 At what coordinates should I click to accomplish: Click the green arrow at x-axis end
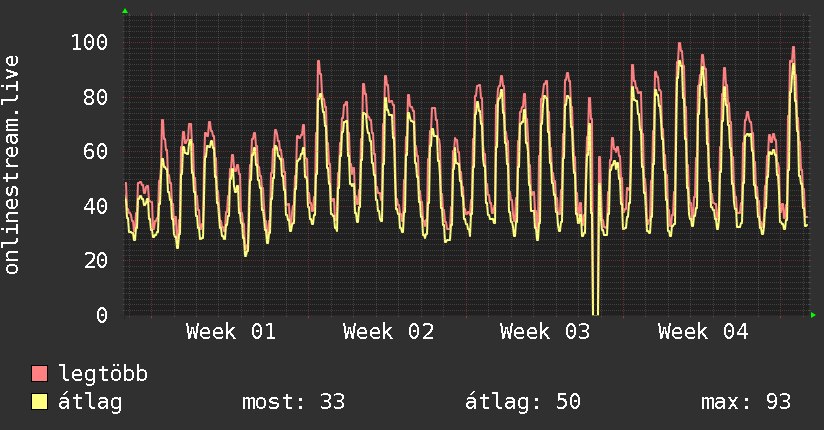[813, 315]
